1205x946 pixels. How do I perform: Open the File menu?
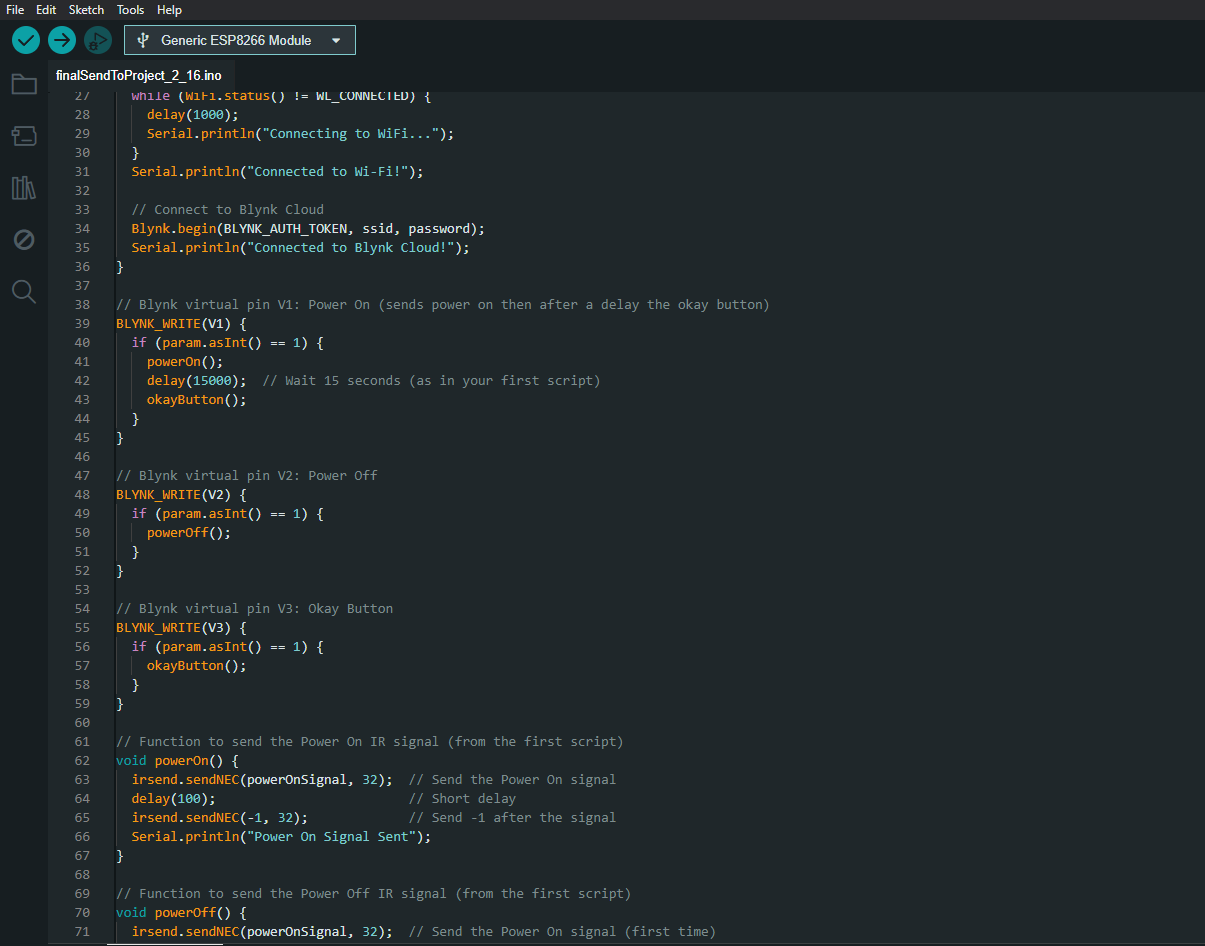tap(15, 10)
